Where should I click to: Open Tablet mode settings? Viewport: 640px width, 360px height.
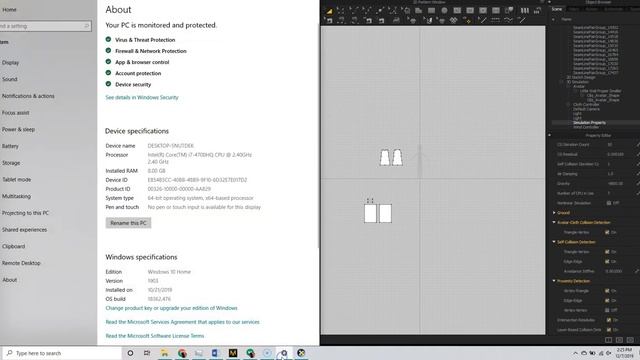16,180
